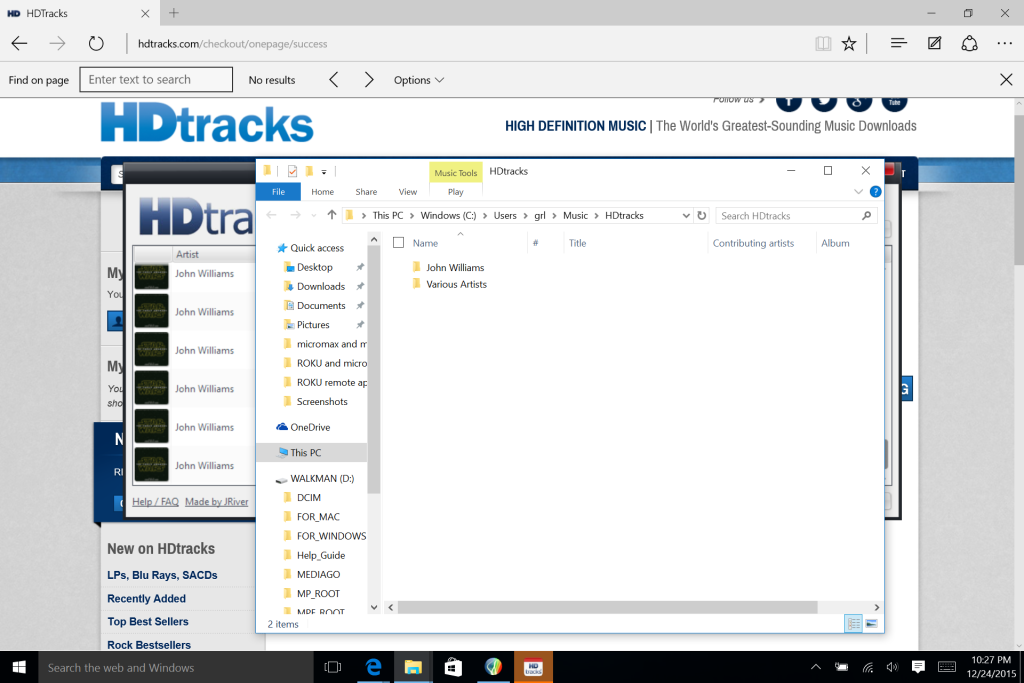The width and height of the screenshot is (1024, 683).
Task: Switch to large thumbnails view icon
Action: click(x=871, y=624)
